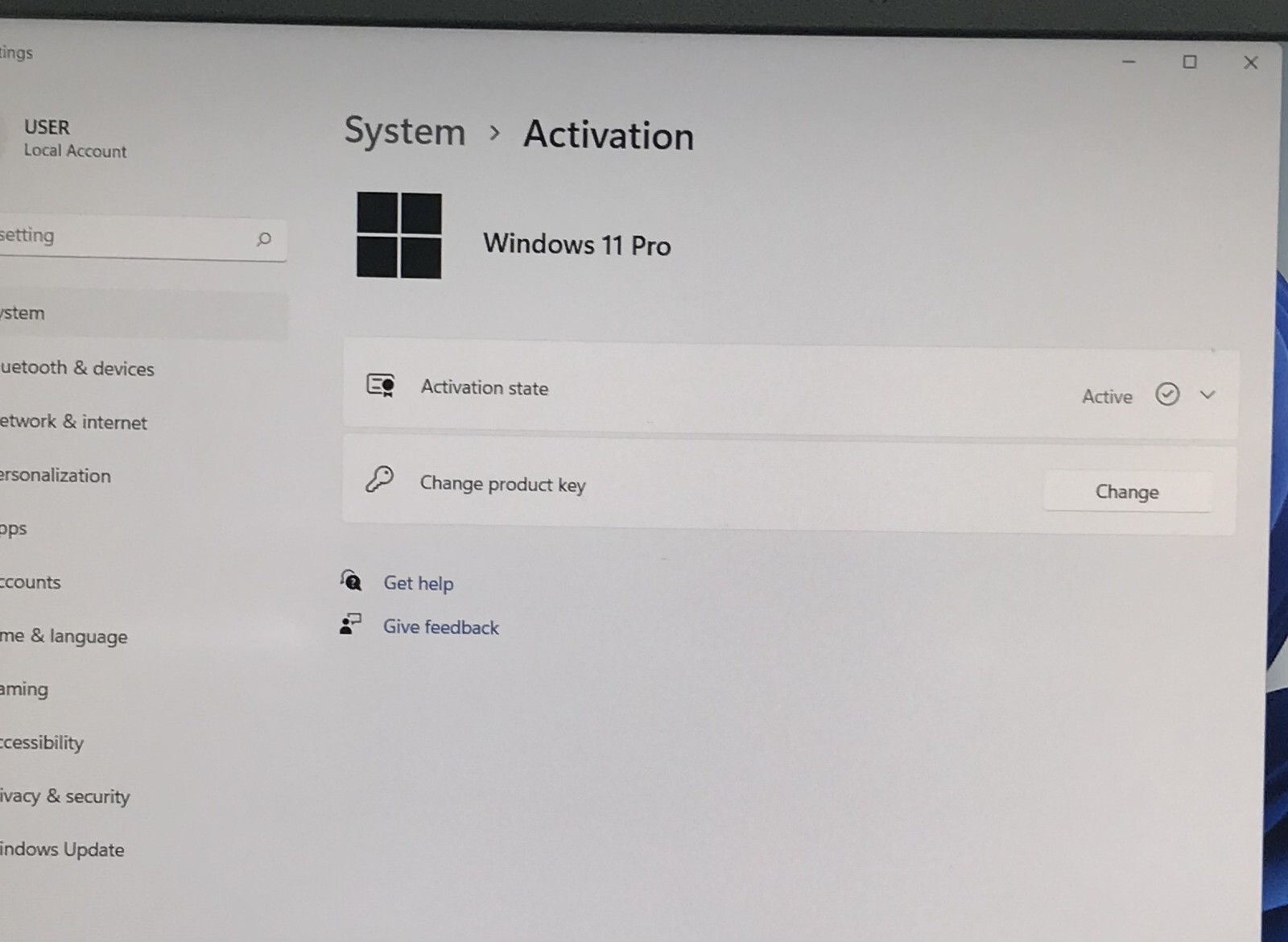Viewport: 1288px width, 942px height.
Task: Focus the Find a setting search box
Action: click(142, 238)
